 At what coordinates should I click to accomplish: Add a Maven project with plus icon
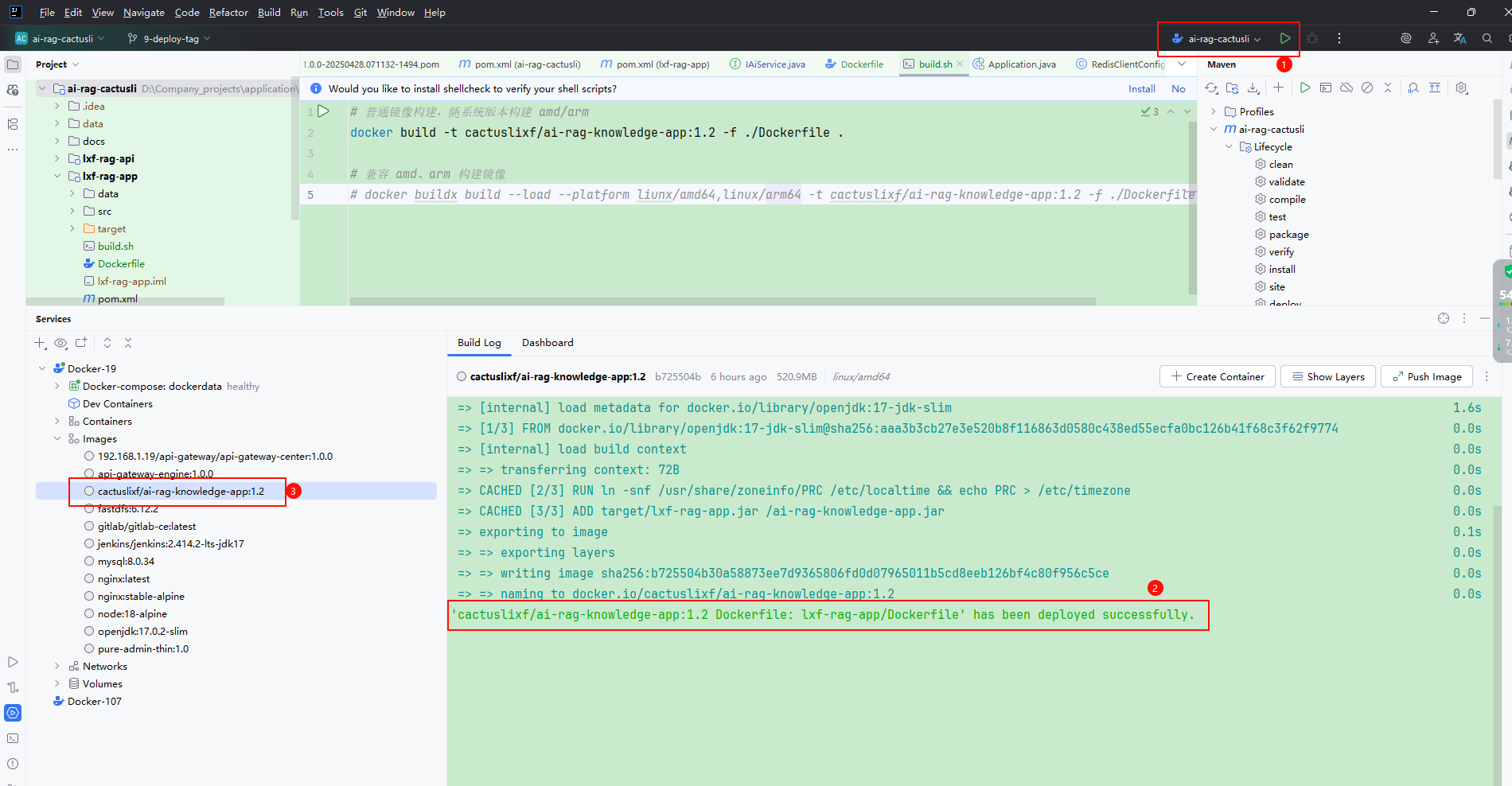tap(1278, 88)
